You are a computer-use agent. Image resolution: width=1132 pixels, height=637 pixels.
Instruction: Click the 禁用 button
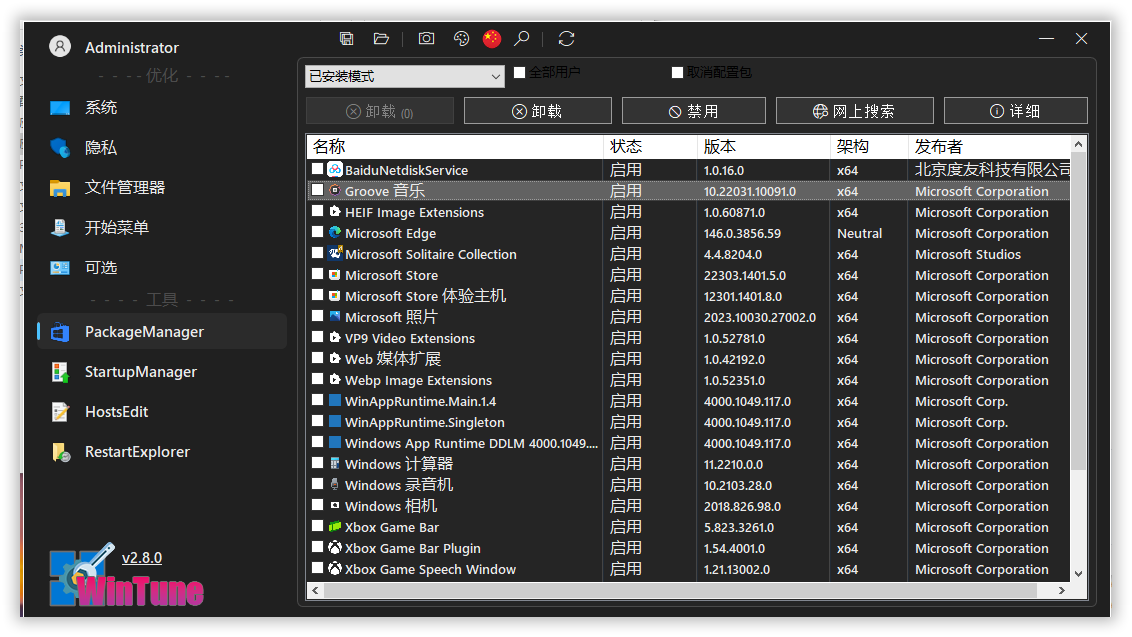[x=694, y=111]
